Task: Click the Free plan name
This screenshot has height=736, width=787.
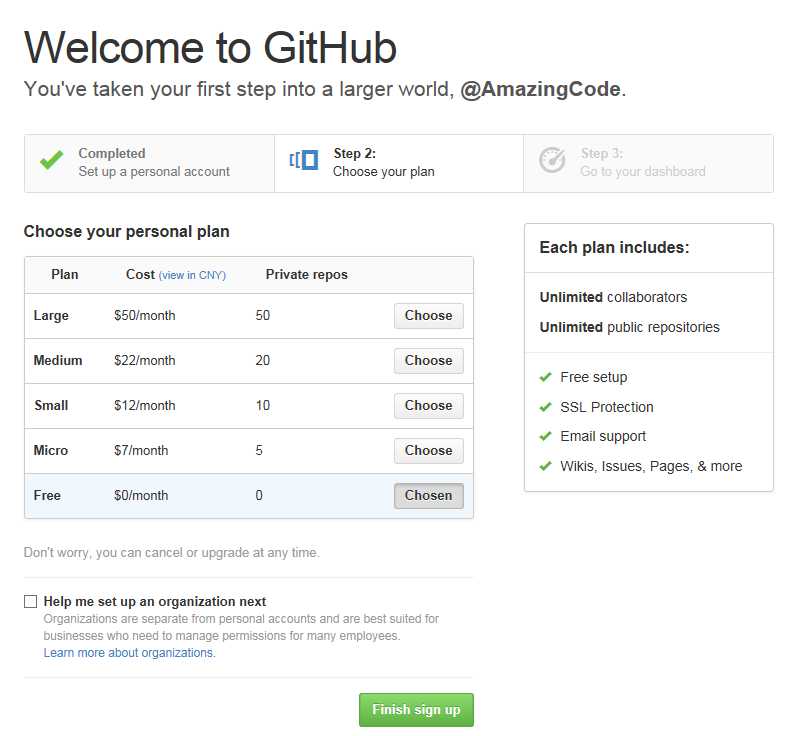Action: point(47,496)
